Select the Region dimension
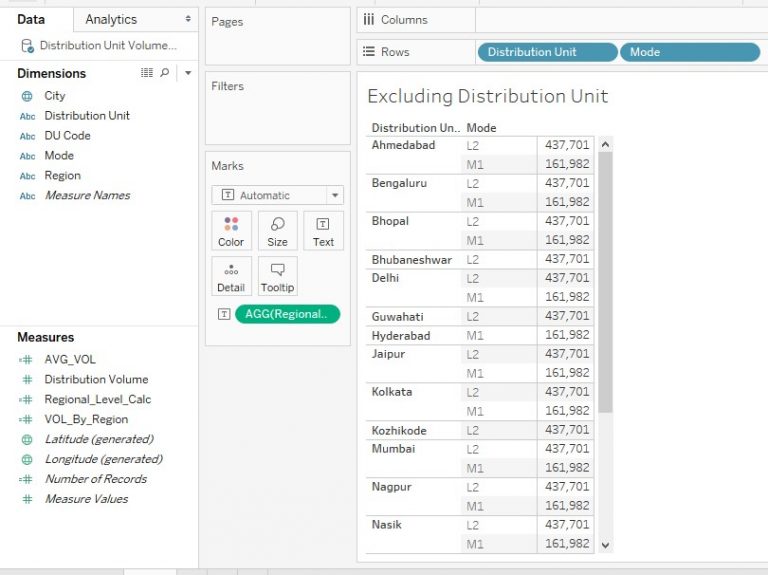Screen dimensions: 768x575 62,176
